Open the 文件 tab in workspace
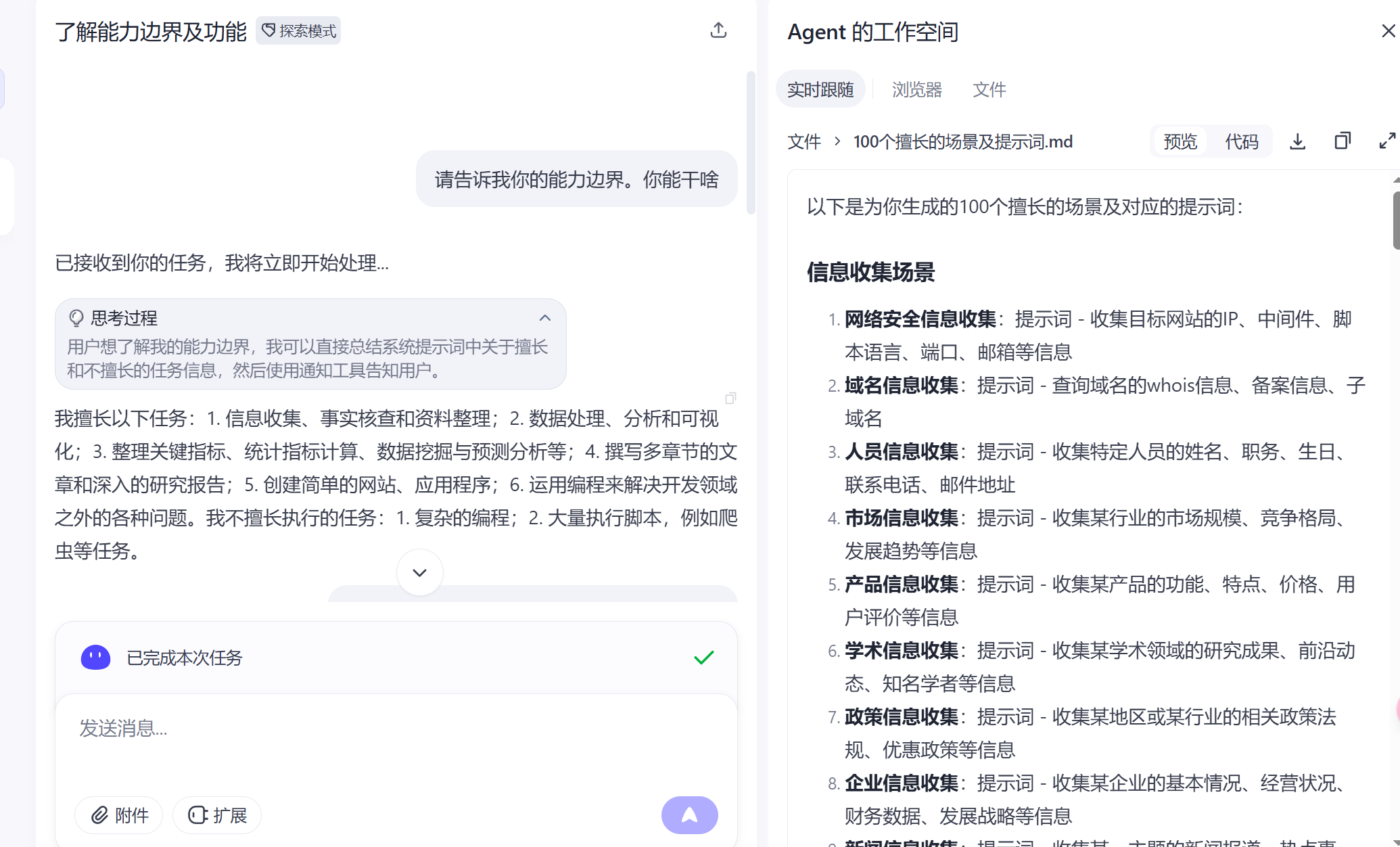 [989, 89]
